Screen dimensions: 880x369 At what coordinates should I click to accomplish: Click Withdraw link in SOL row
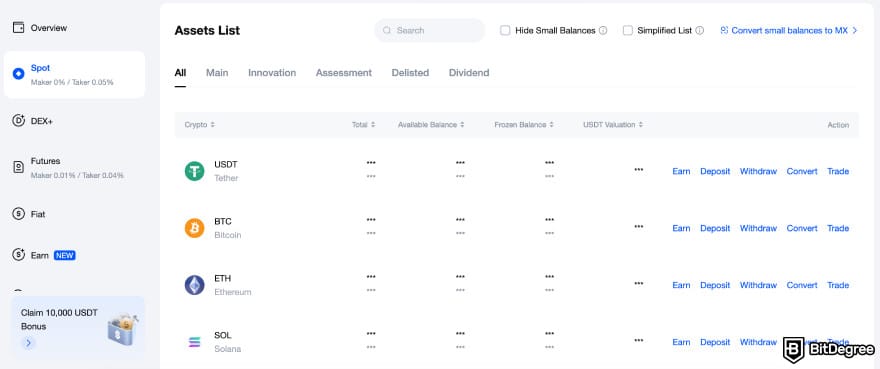pos(758,342)
